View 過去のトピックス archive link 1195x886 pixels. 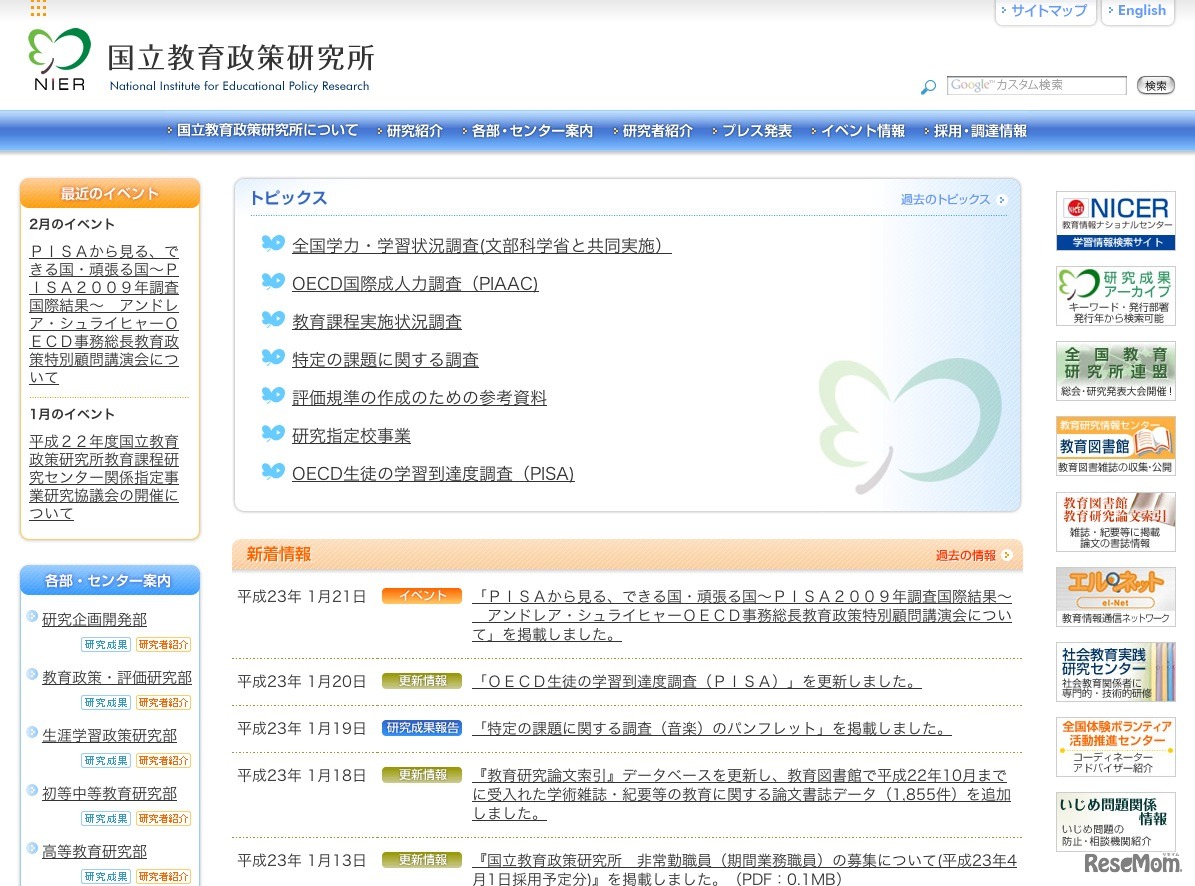click(945, 199)
